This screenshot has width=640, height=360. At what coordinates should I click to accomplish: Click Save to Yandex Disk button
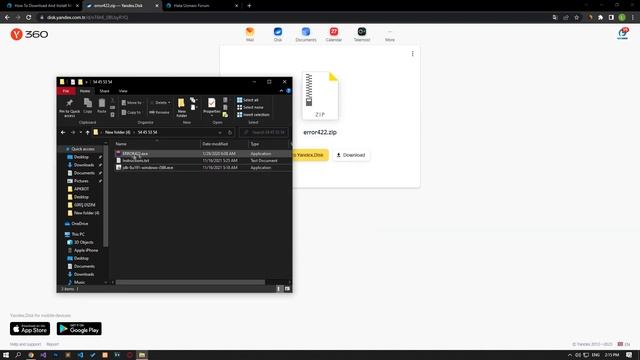pos(310,155)
